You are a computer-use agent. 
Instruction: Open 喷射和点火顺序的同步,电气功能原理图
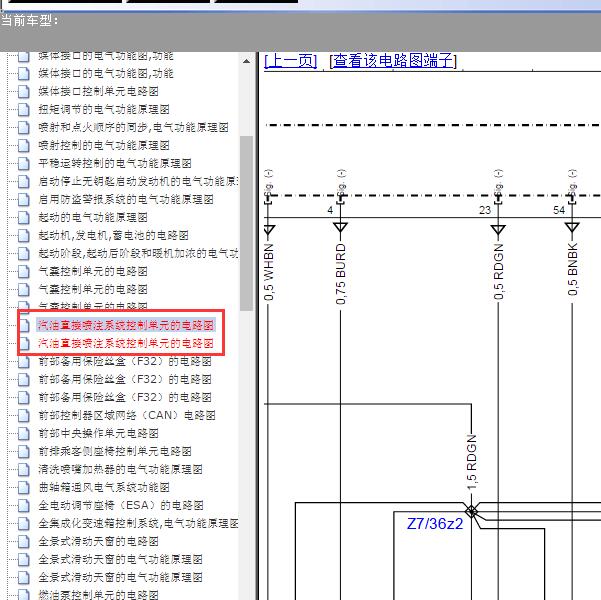click(x=133, y=127)
